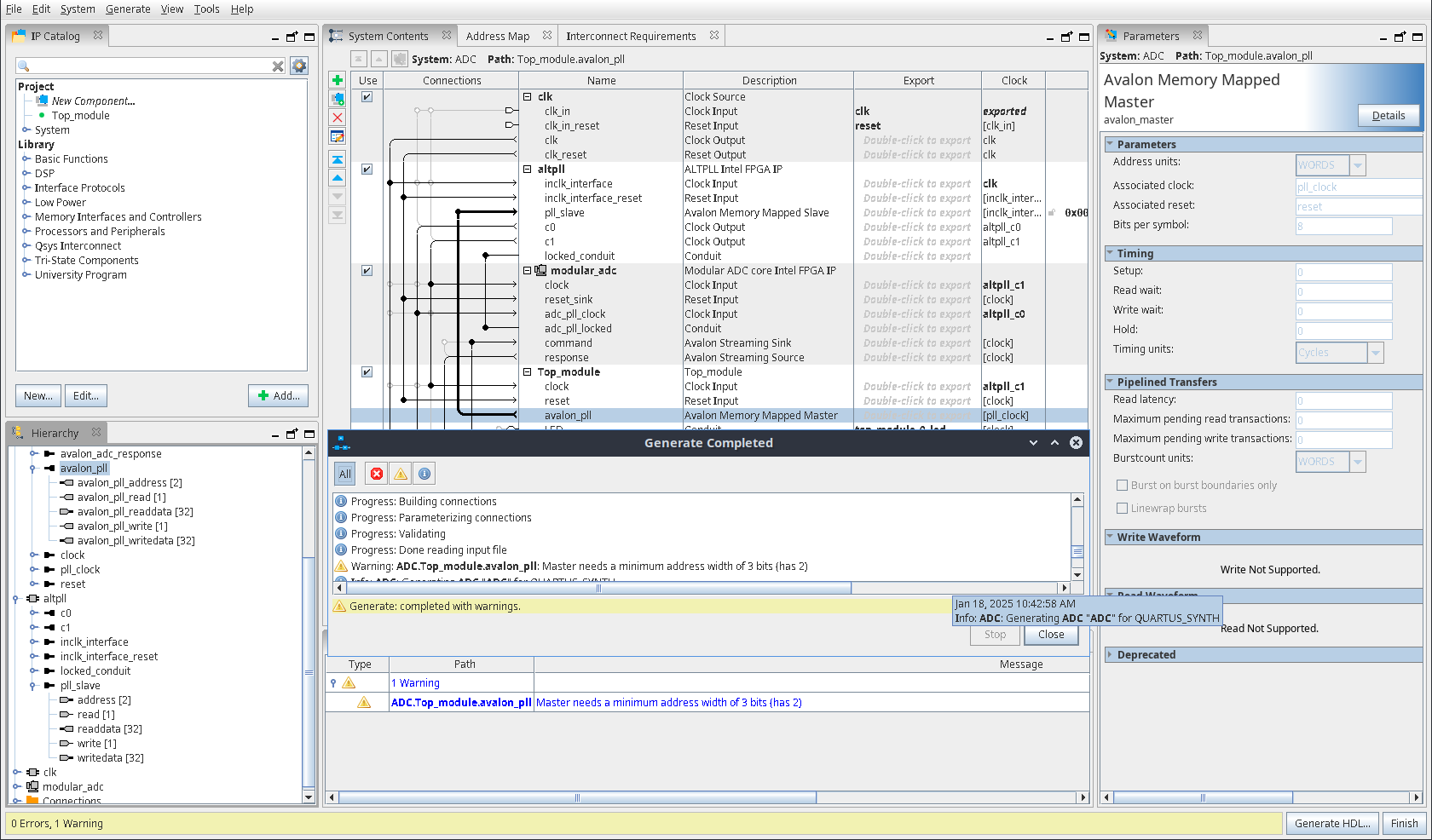Collapse the Pipelined Transfers section
1432x840 pixels.
(1110, 382)
